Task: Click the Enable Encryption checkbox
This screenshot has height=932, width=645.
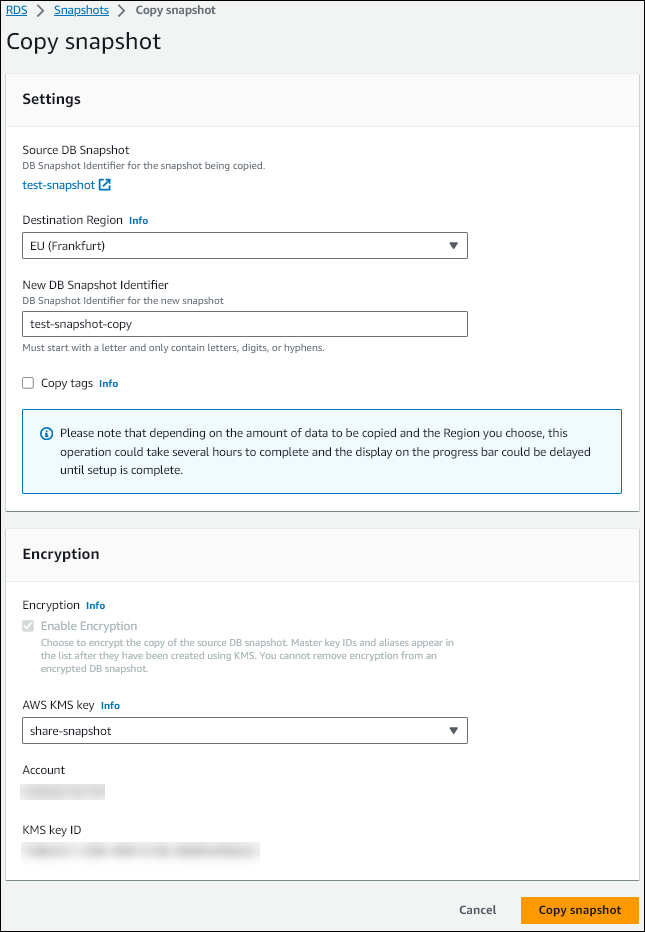Action: (27, 625)
